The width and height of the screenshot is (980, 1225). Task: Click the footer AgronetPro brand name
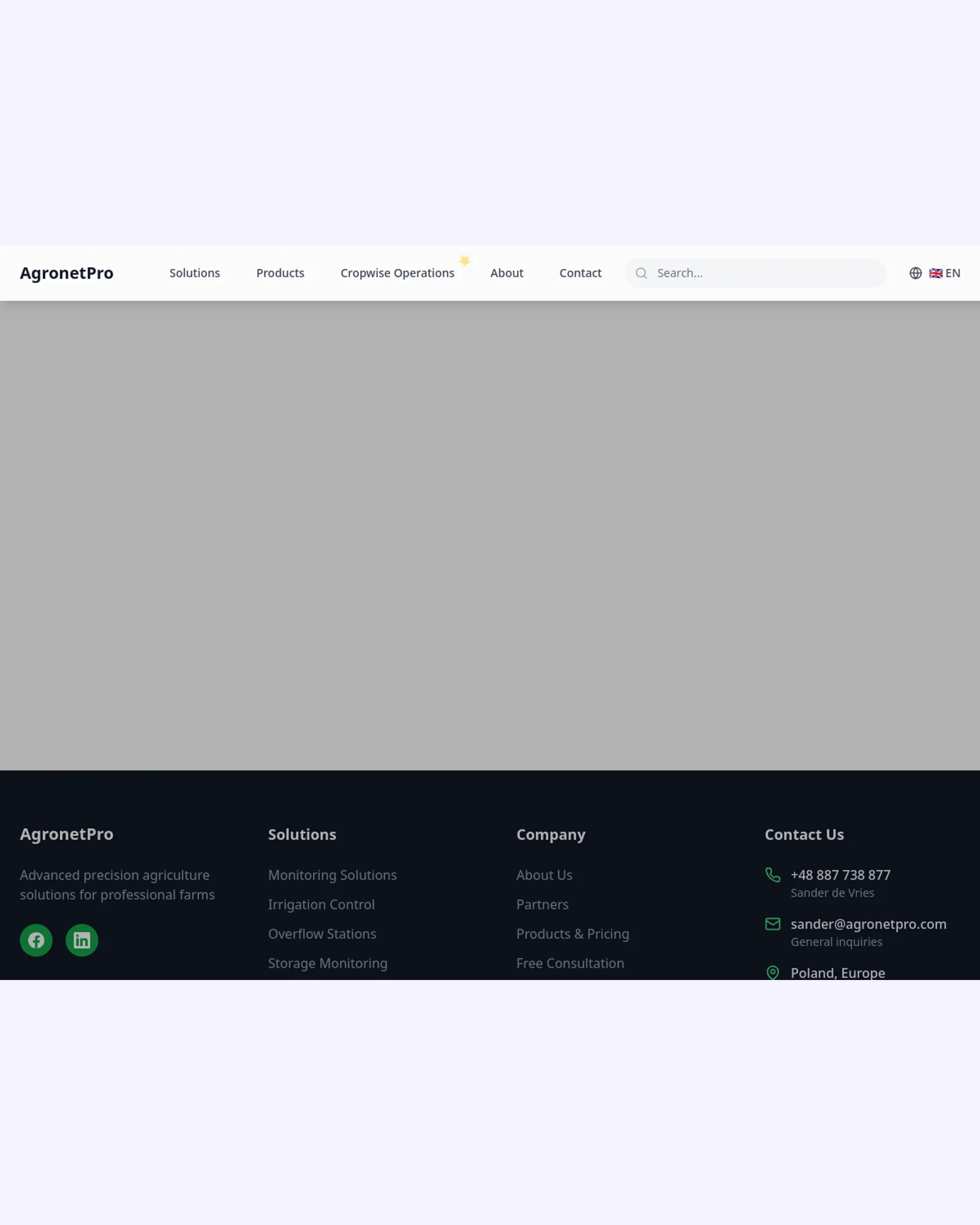pyautogui.click(x=67, y=834)
